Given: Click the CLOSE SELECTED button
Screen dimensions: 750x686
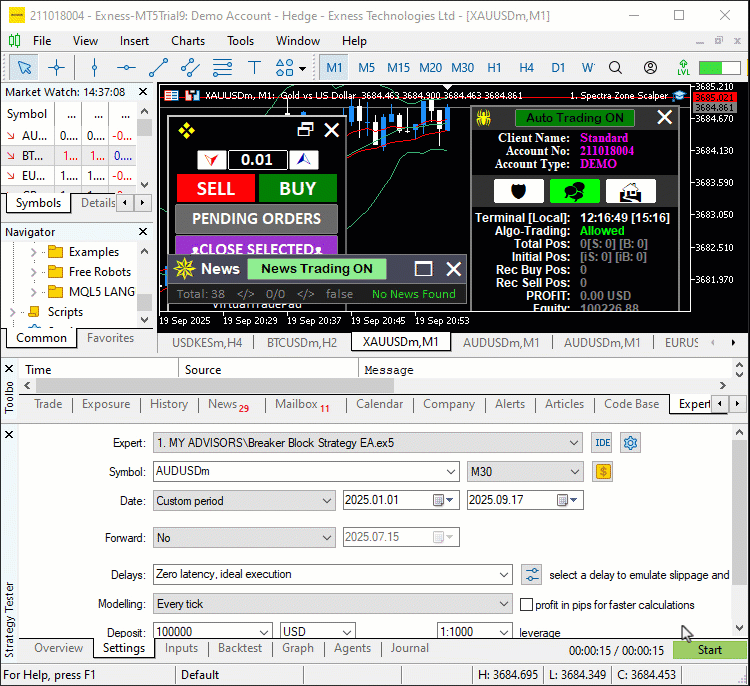Looking at the screenshot, I should click(256, 245).
